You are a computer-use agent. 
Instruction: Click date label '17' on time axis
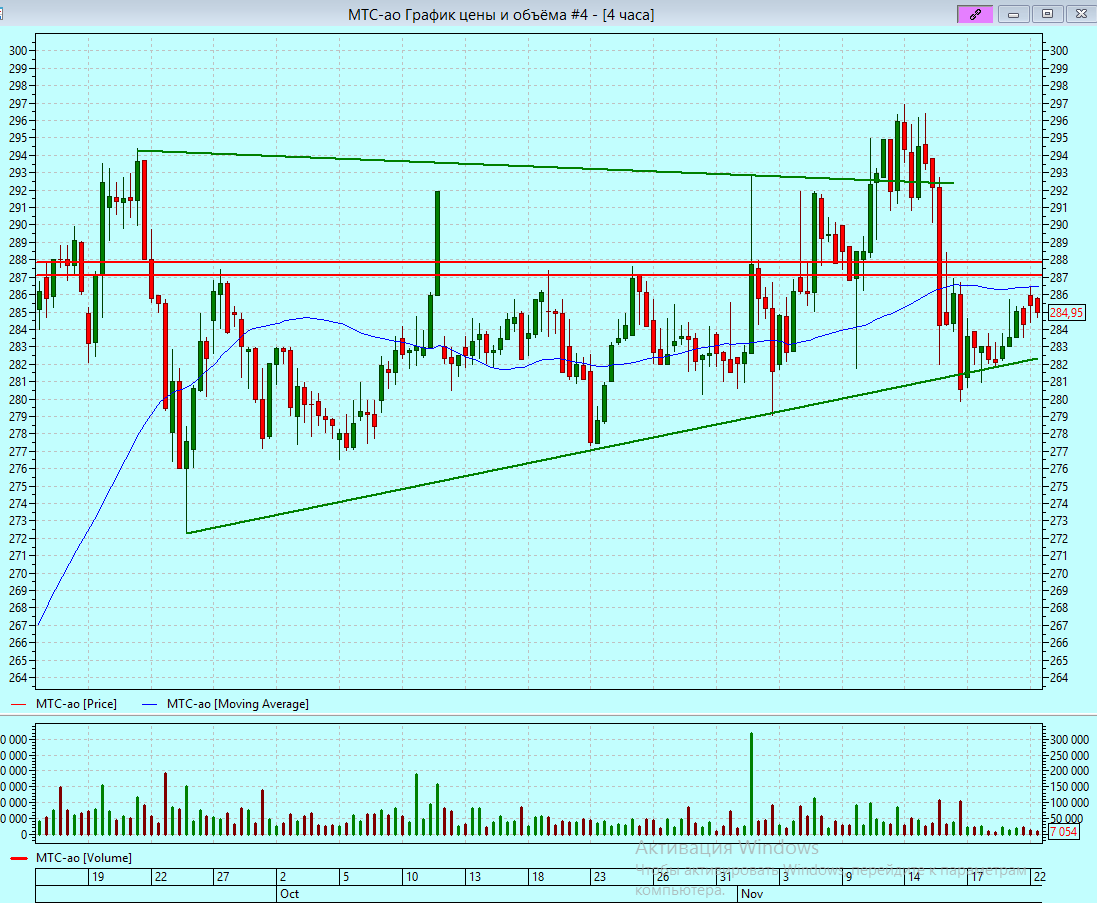tap(977, 876)
